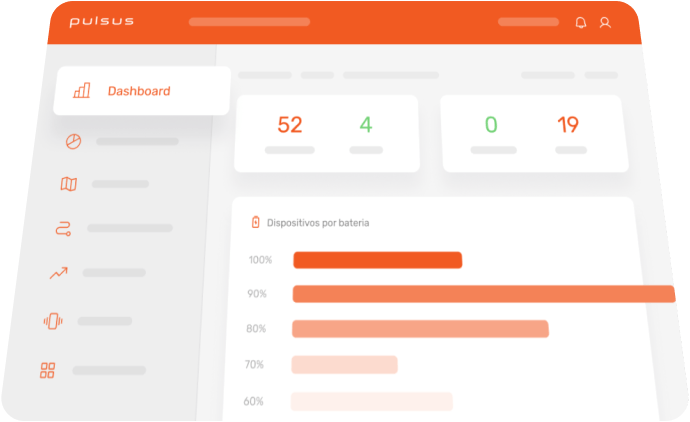Click the green 0 counter value
Image resolution: width=690 pixels, height=422 pixels.
(491, 125)
